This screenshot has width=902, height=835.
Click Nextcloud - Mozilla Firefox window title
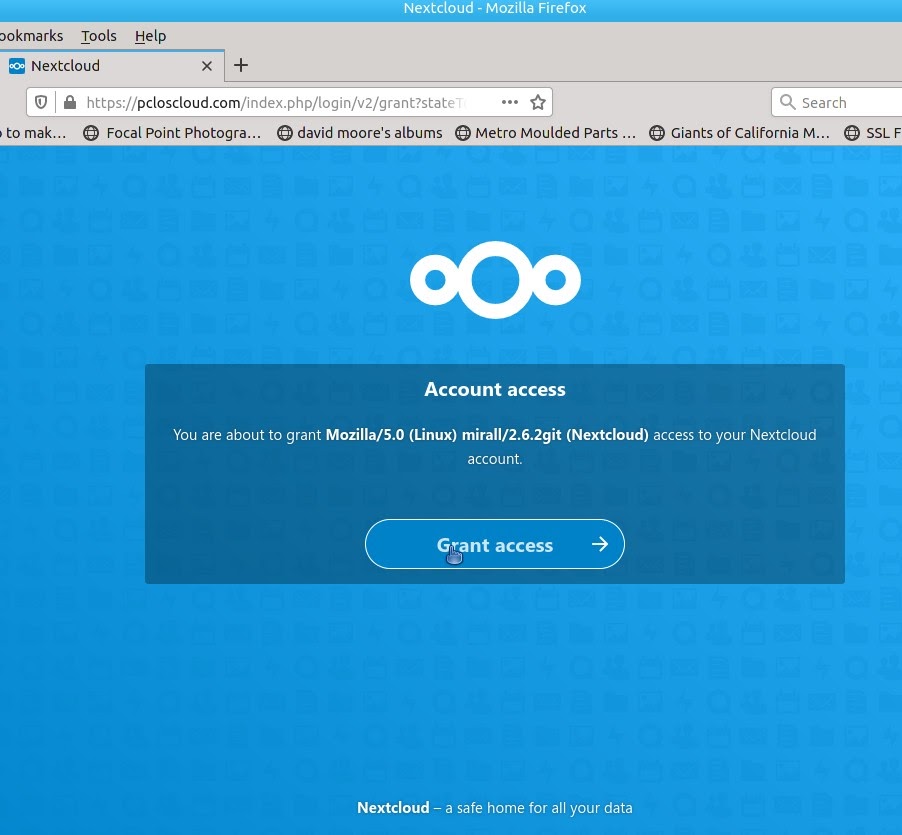495,8
